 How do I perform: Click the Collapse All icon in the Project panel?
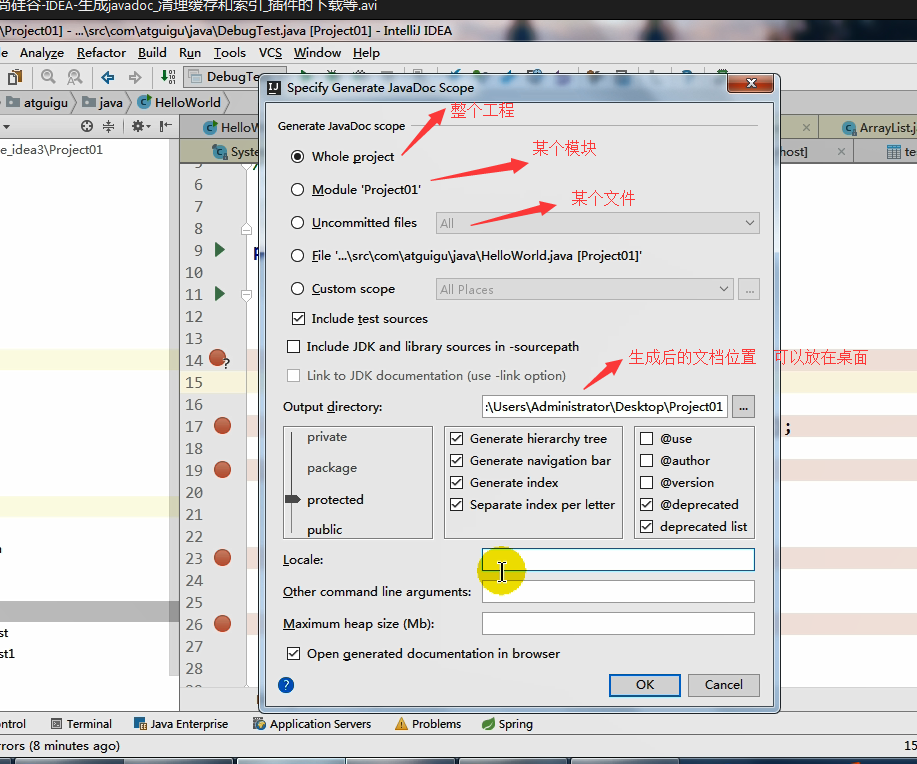108,126
